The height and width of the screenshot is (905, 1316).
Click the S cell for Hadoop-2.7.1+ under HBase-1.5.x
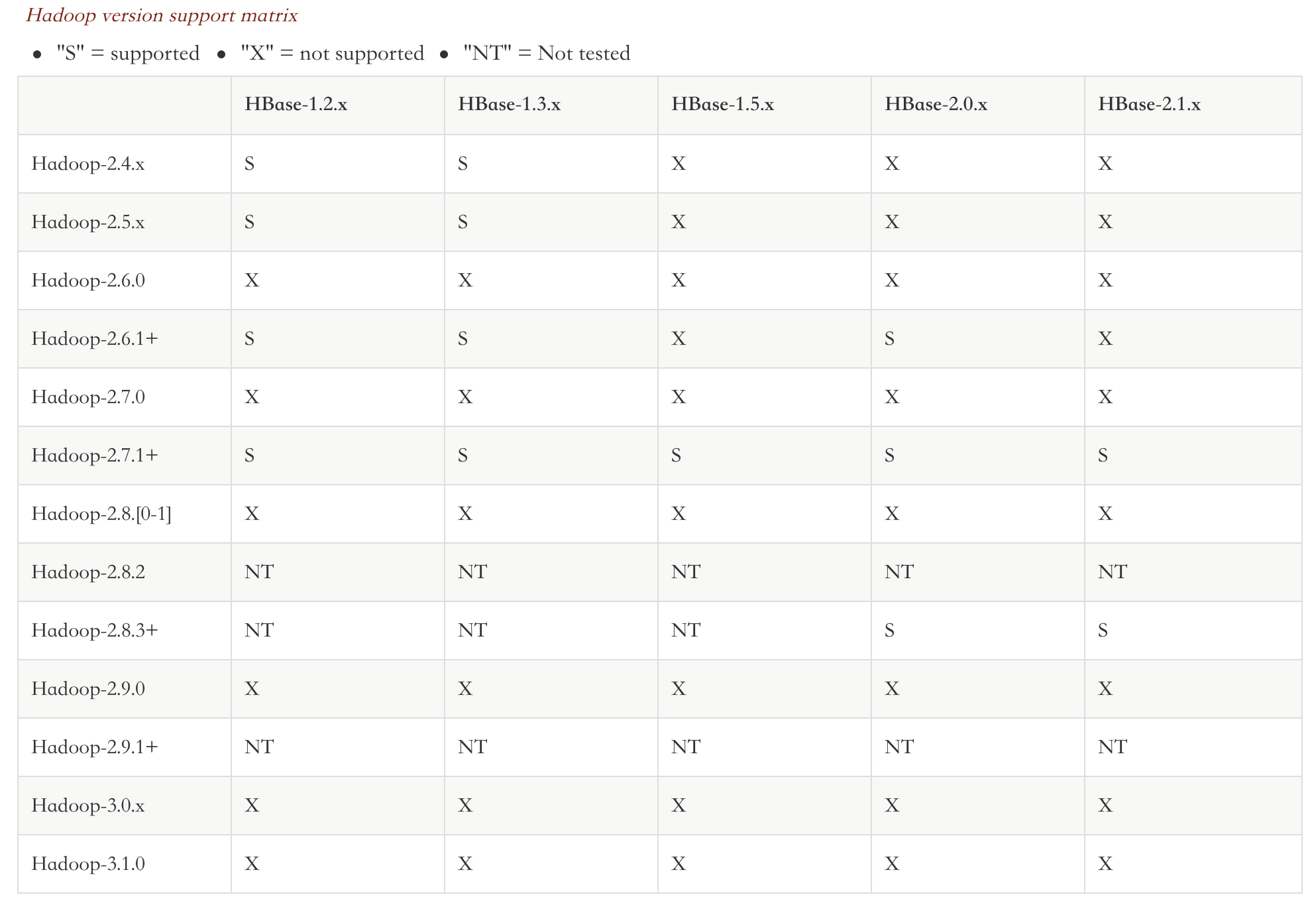click(x=676, y=455)
